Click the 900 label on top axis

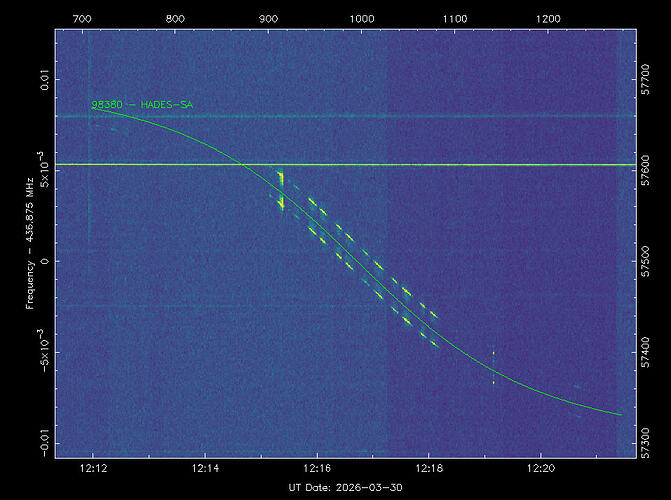268,18
